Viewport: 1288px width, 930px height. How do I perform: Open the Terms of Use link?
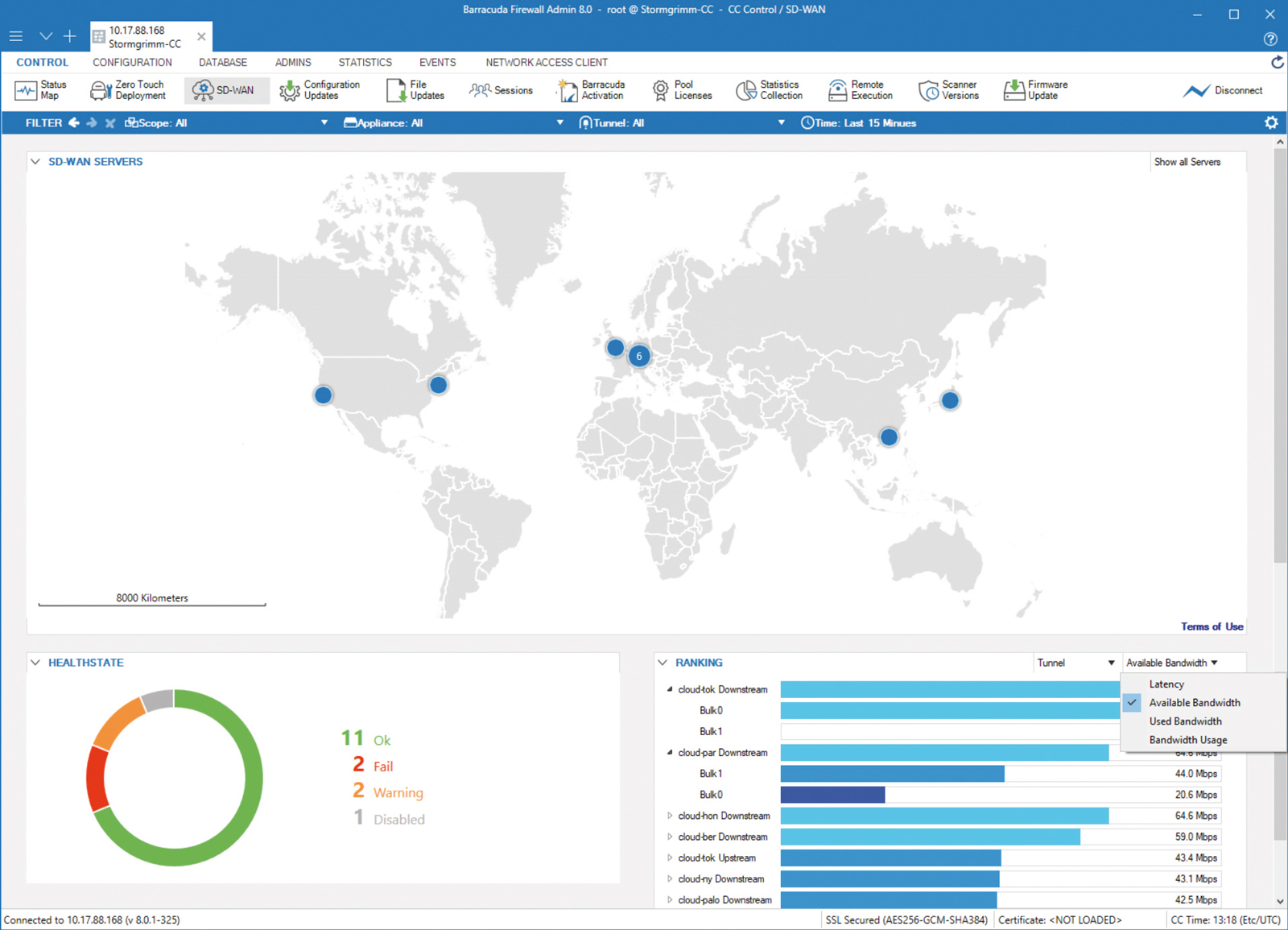[x=1212, y=626]
